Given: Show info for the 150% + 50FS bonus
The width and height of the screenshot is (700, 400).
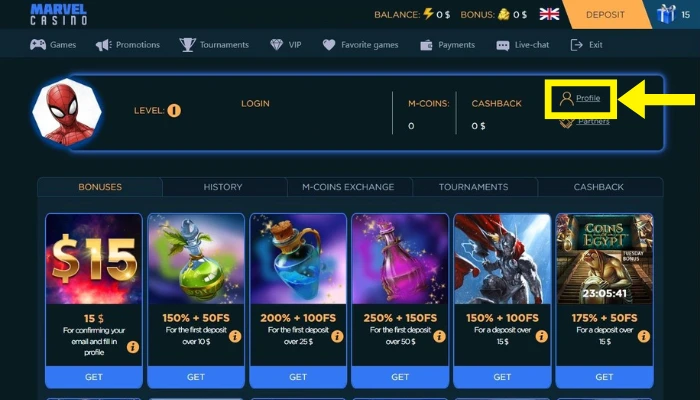Looking at the screenshot, I should click(x=235, y=336).
